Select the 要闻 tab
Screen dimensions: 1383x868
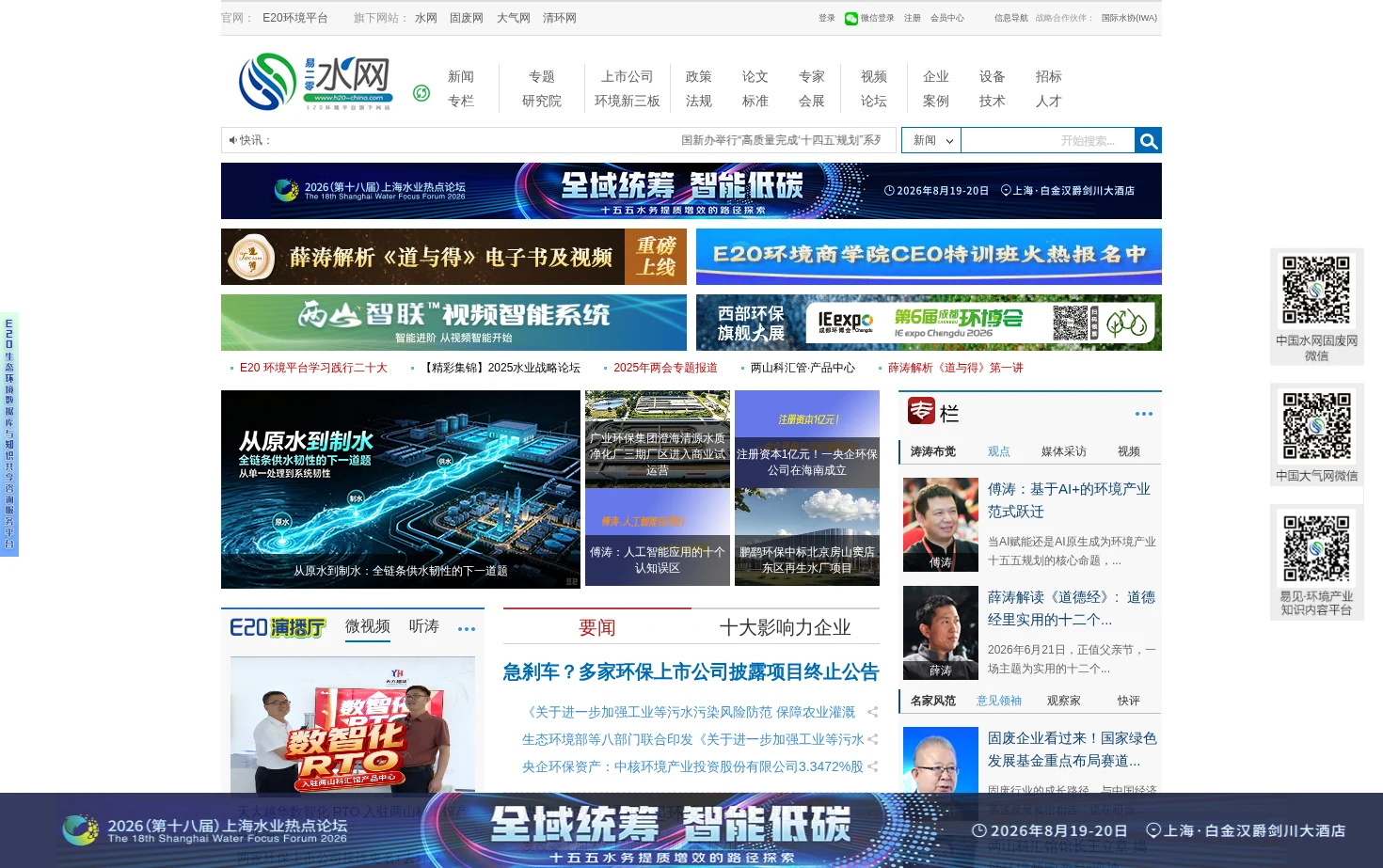(x=597, y=627)
